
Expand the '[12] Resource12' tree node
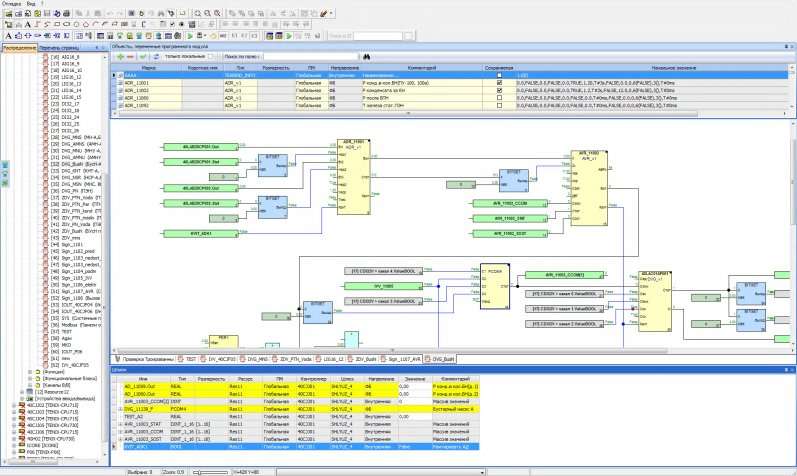click(22, 392)
